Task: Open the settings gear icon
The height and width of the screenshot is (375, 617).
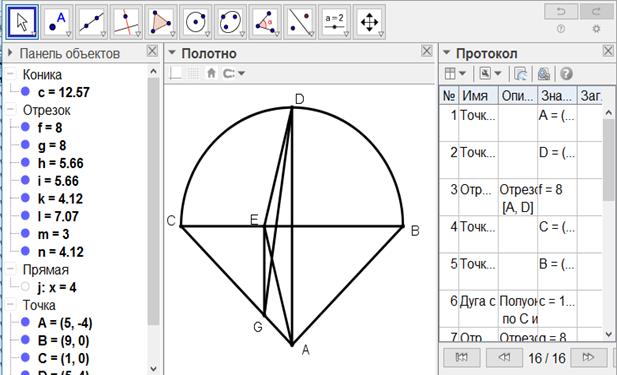Action: [x=596, y=29]
